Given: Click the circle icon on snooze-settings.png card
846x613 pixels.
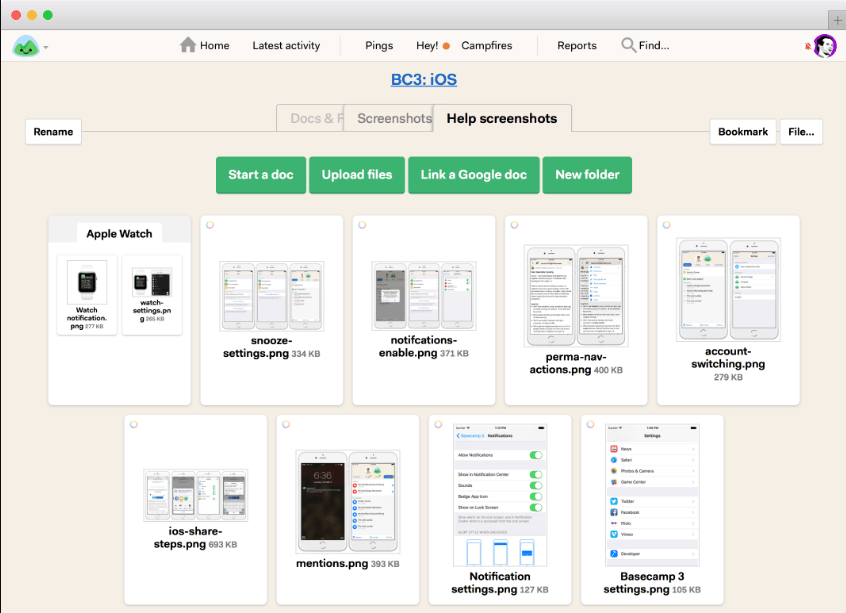Looking at the screenshot, I should (x=210, y=225).
